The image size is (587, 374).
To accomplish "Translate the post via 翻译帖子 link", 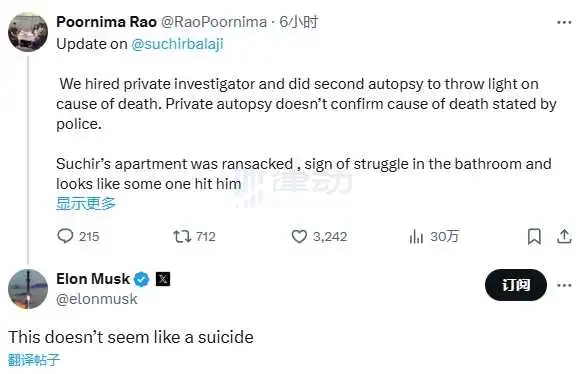I will (34, 360).
